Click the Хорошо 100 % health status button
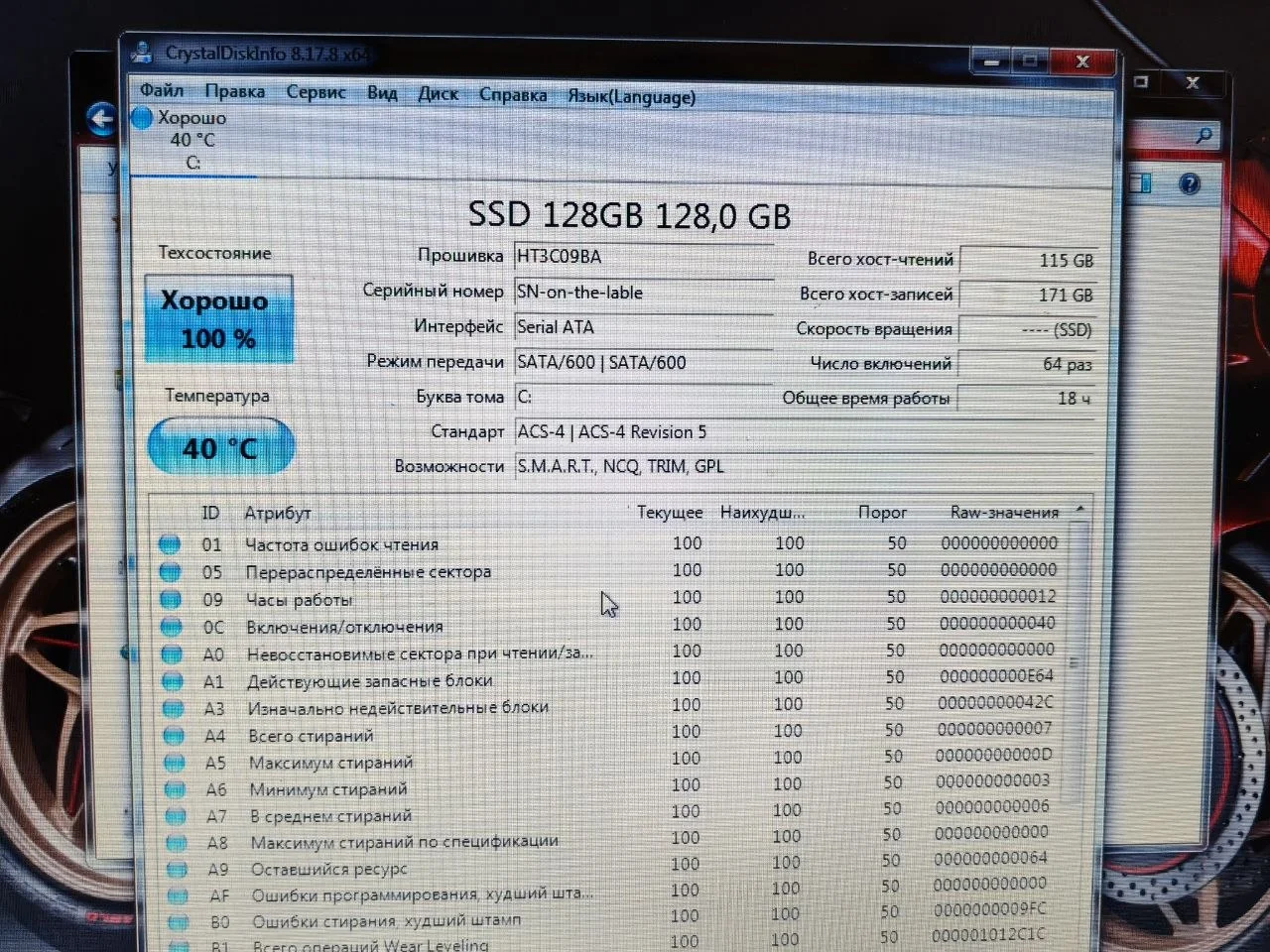 click(x=218, y=319)
